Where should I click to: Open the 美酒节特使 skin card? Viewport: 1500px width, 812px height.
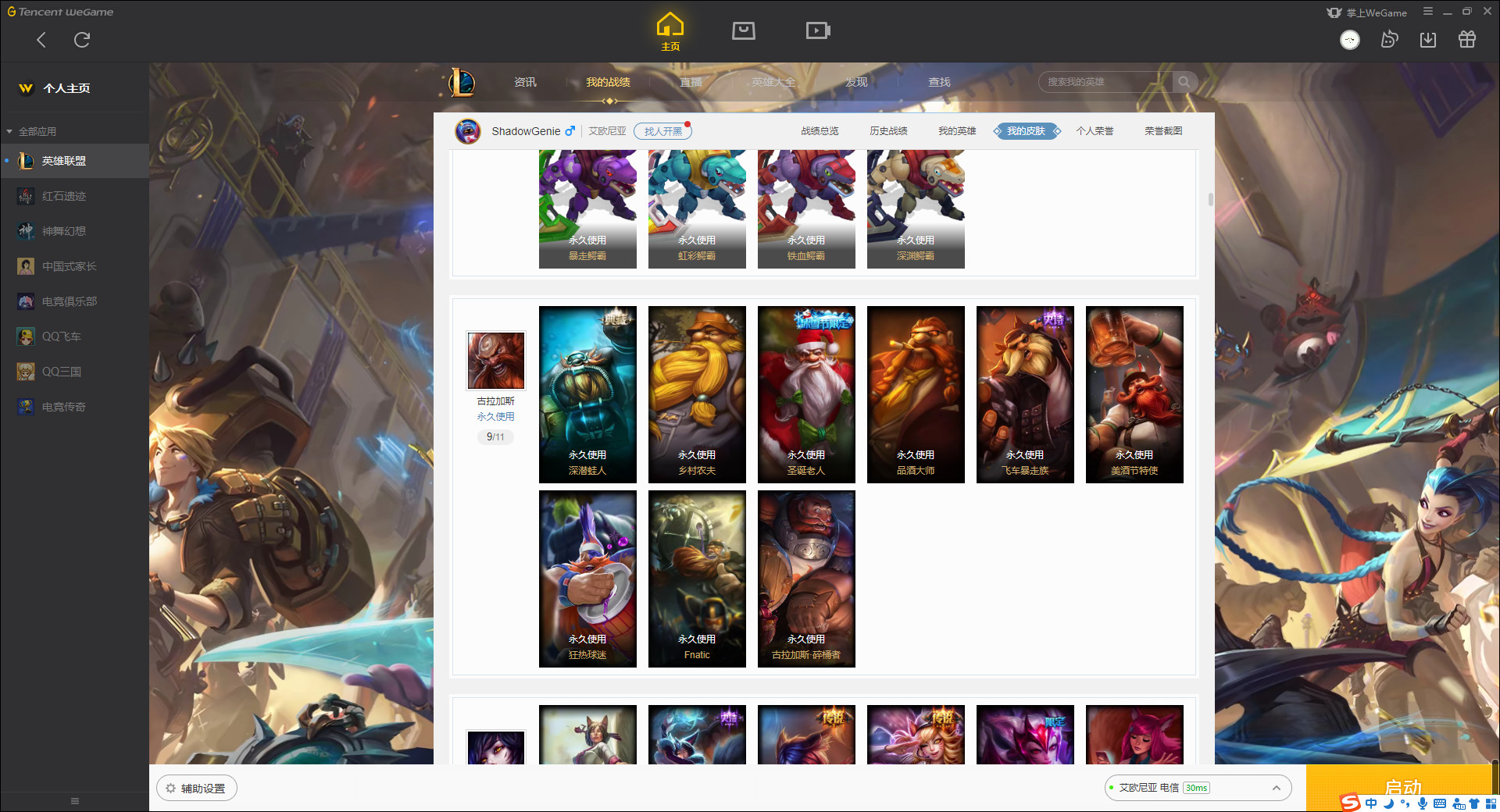coord(1134,394)
